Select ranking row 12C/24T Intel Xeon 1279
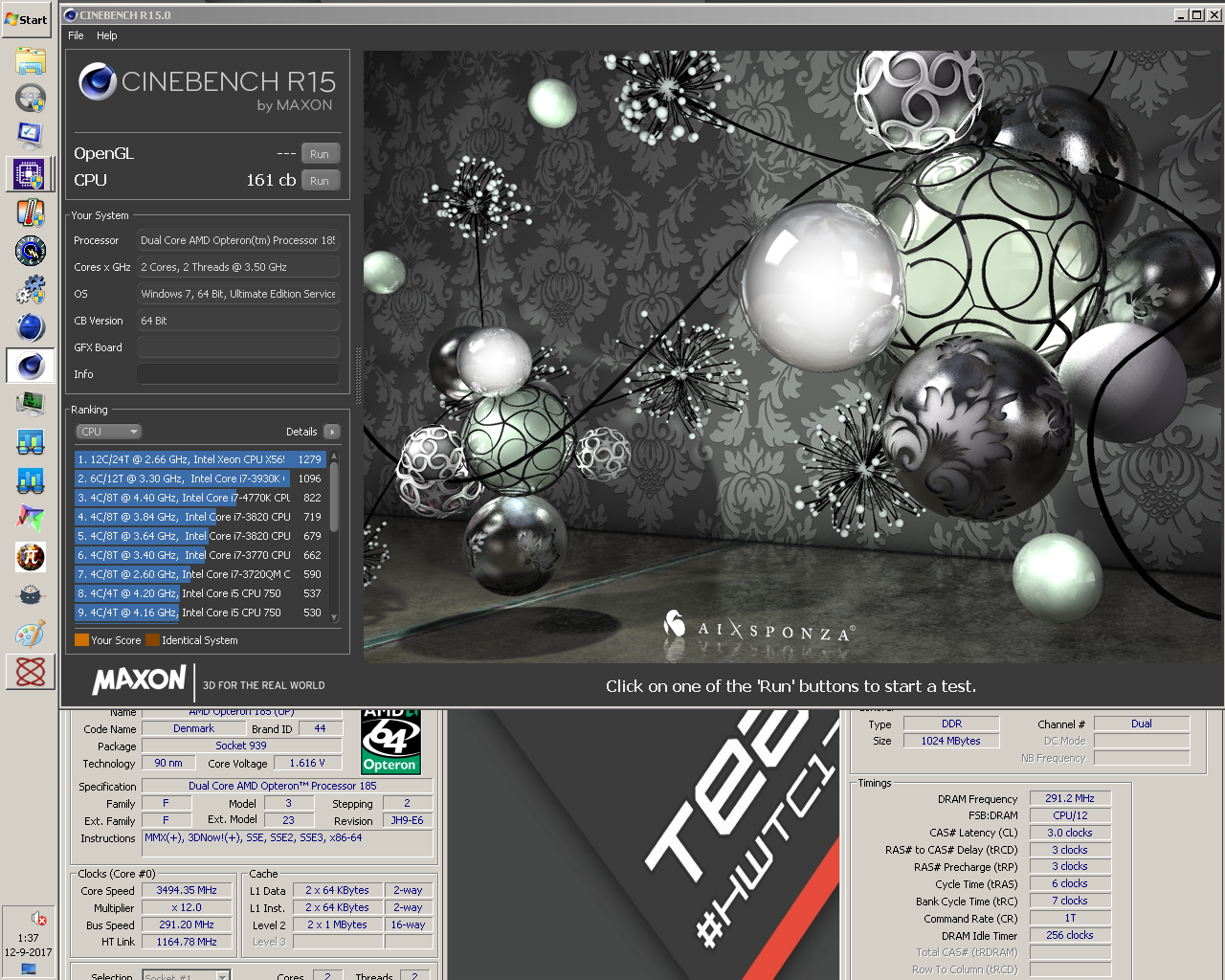Image resolution: width=1225 pixels, height=980 pixels. coord(201,459)
